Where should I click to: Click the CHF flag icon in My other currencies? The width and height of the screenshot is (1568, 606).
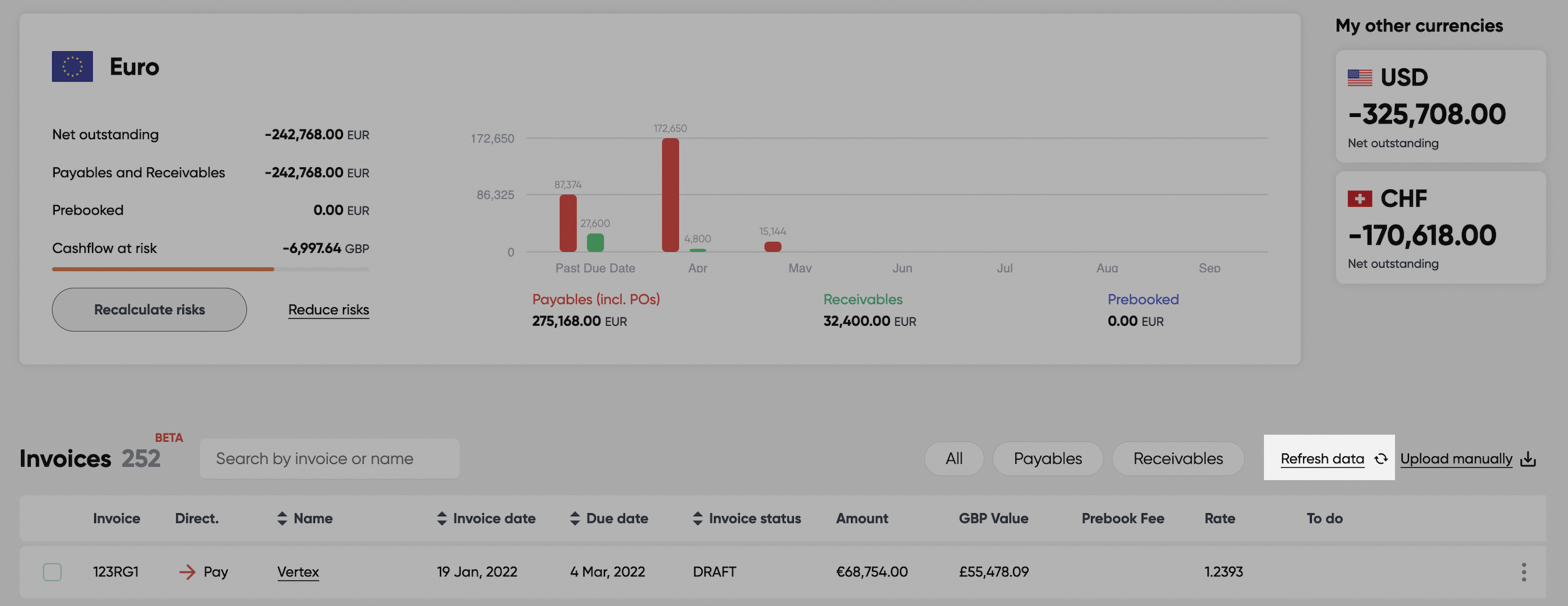(x=1359, y=198)
